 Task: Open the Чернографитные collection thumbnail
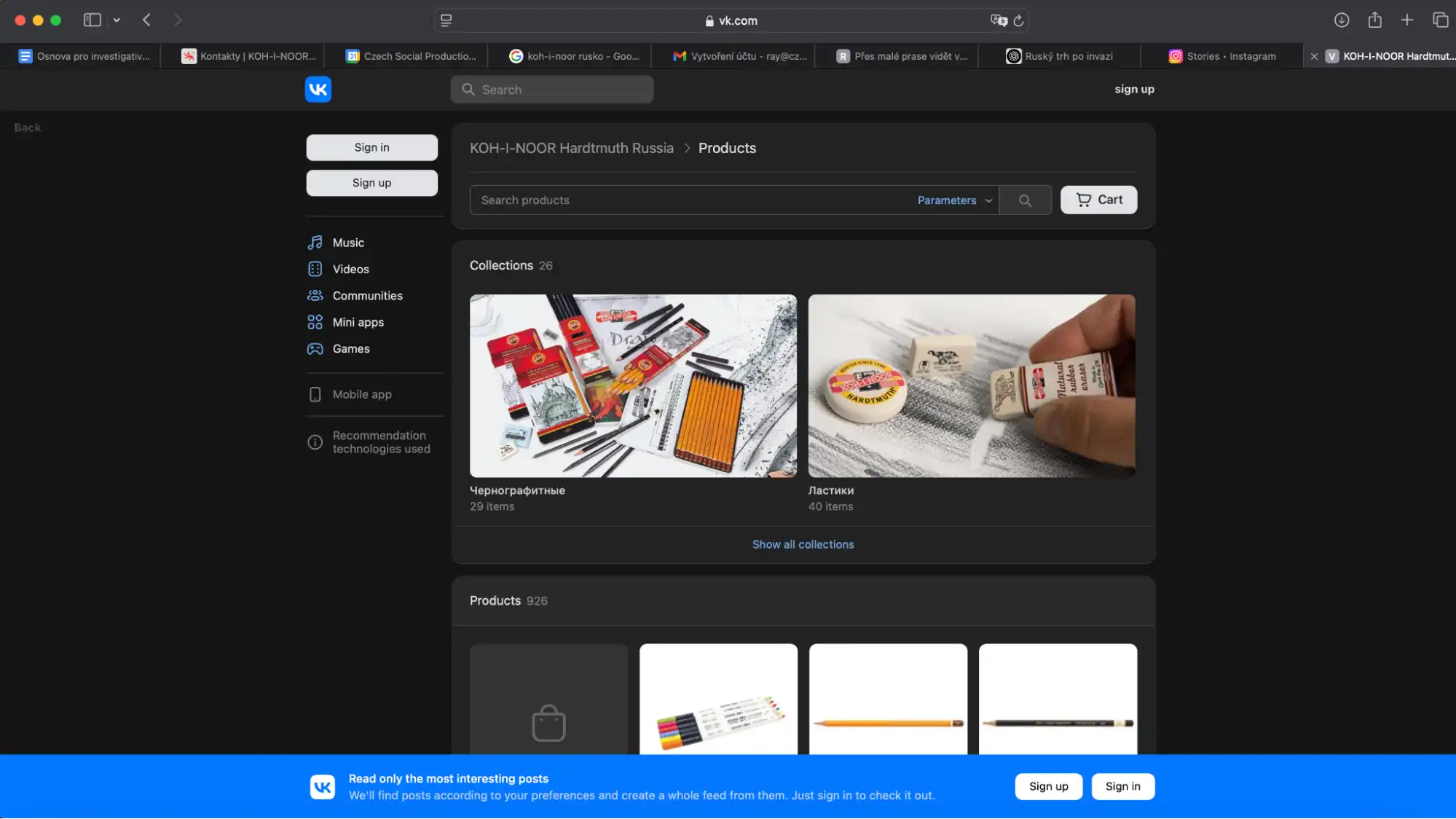pos(633,386)
